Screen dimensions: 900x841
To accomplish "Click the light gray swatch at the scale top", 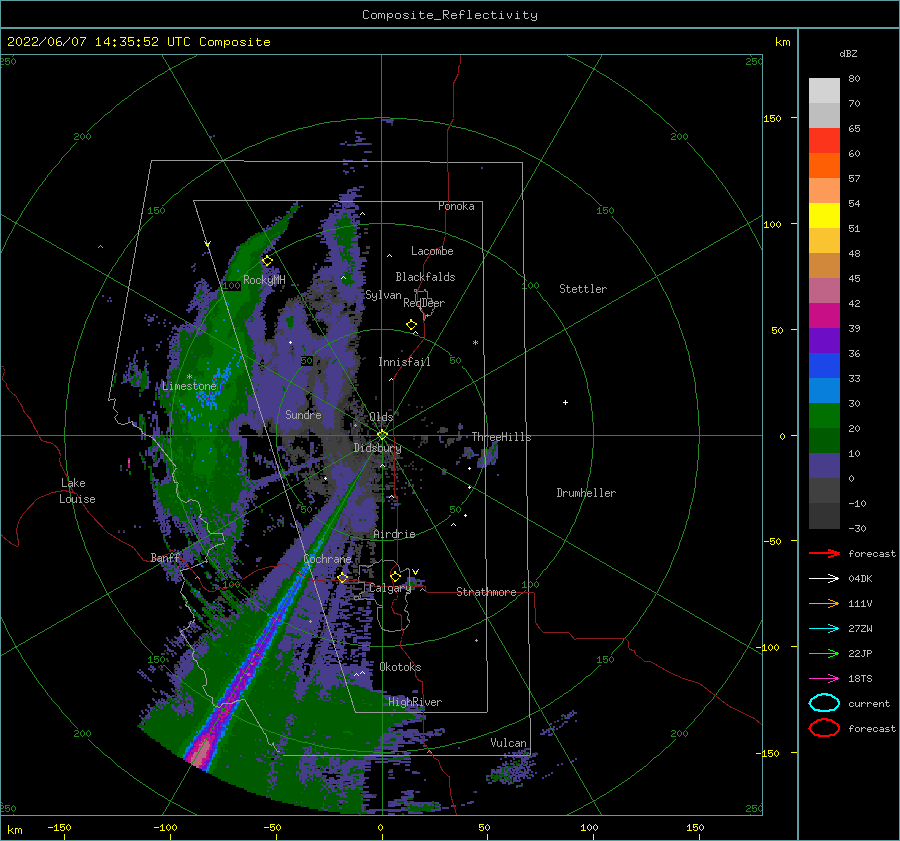I will pyautogui.click(x=824, y=91).
